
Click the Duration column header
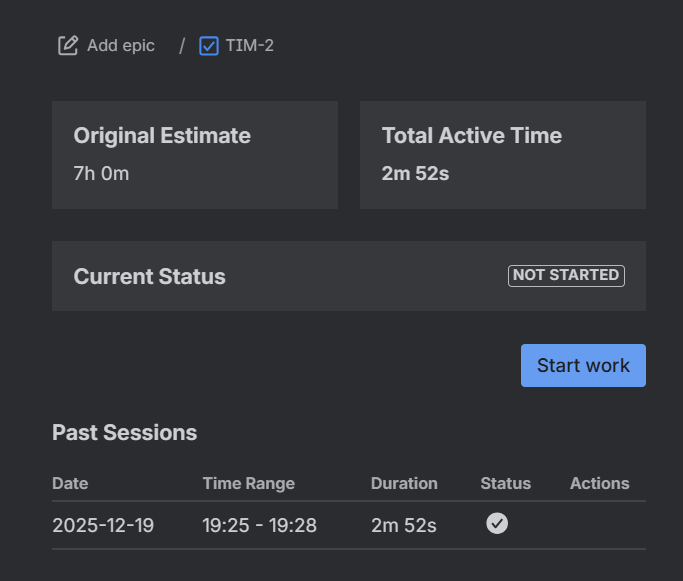(404, 483)
